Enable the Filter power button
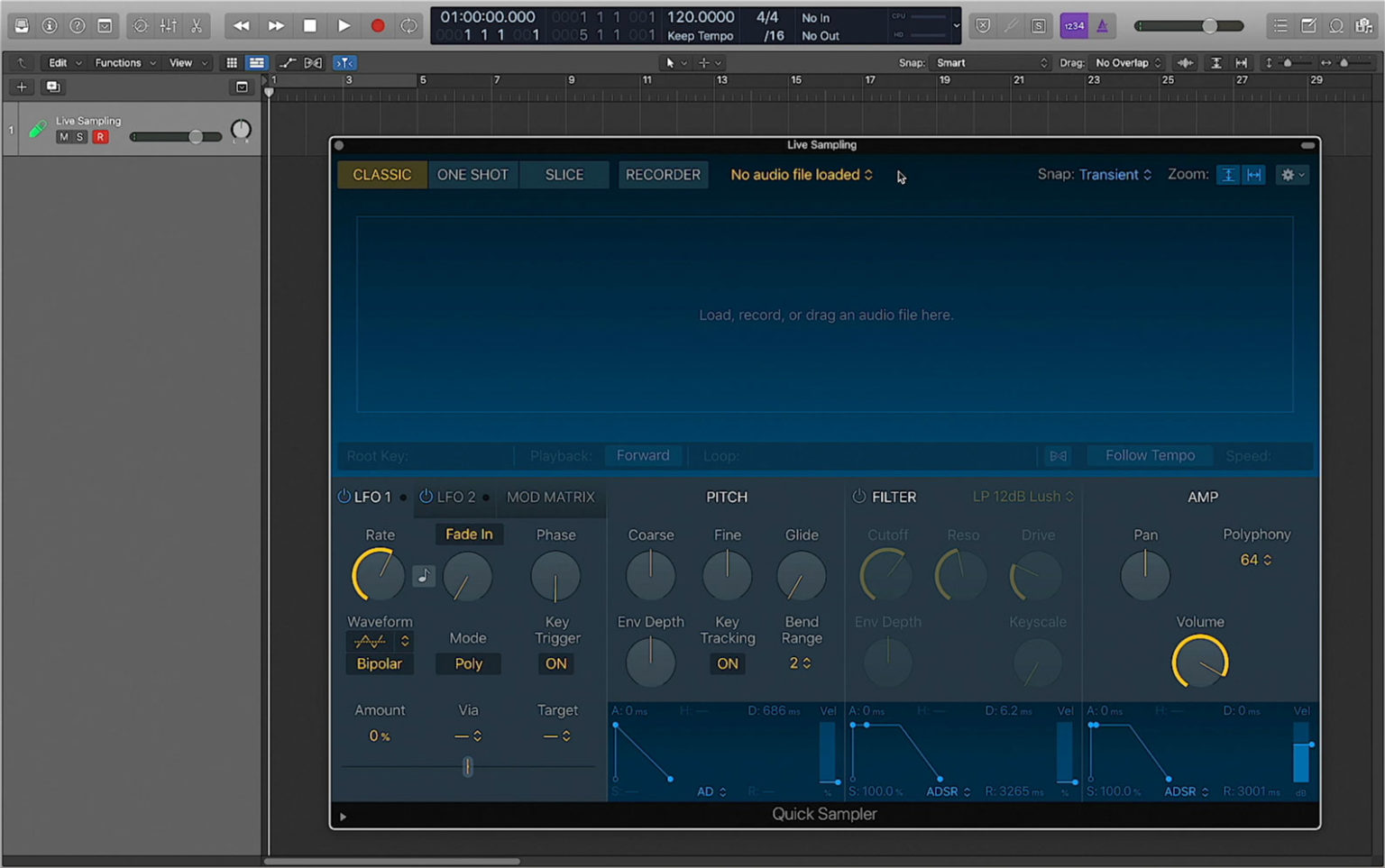The width and height of the screenshot is (1385, 868). (x=858, y=497)
